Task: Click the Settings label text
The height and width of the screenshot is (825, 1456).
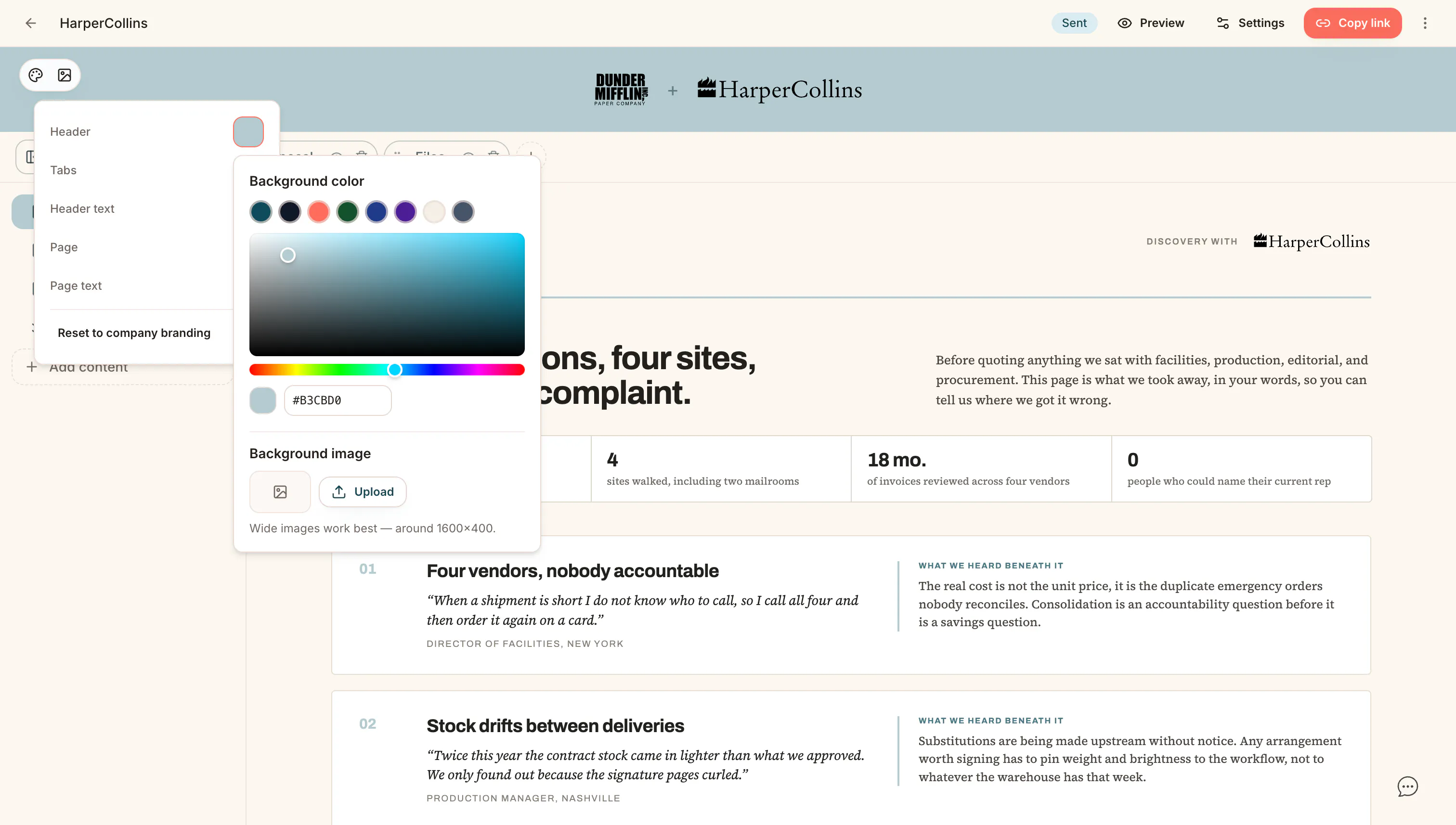Action: tap(1261, 23)
